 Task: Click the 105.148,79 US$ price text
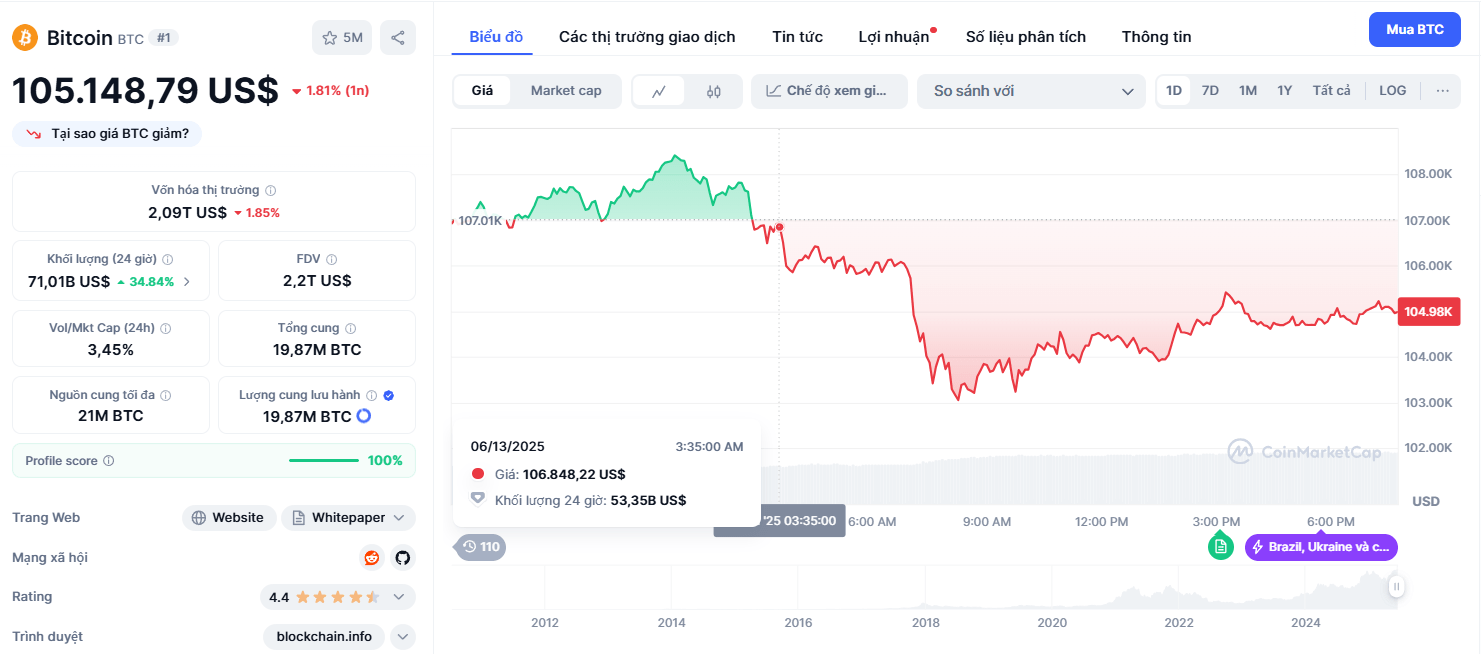pos(145,90)
